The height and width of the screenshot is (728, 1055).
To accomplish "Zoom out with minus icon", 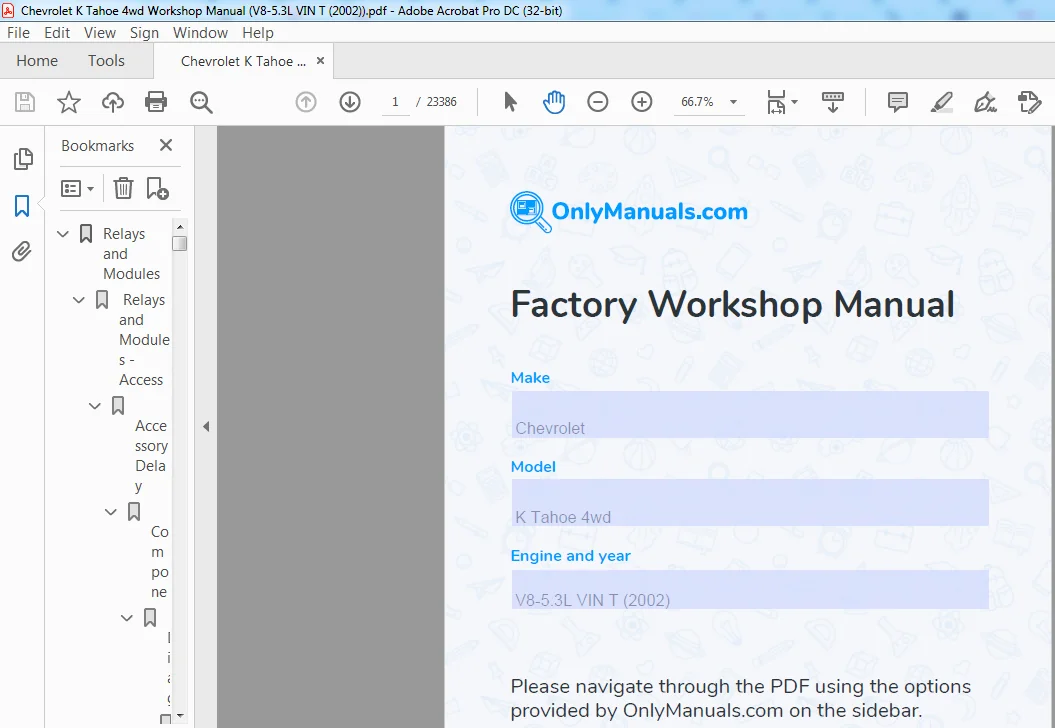I will pyautogui.click(x=597, y=102).
